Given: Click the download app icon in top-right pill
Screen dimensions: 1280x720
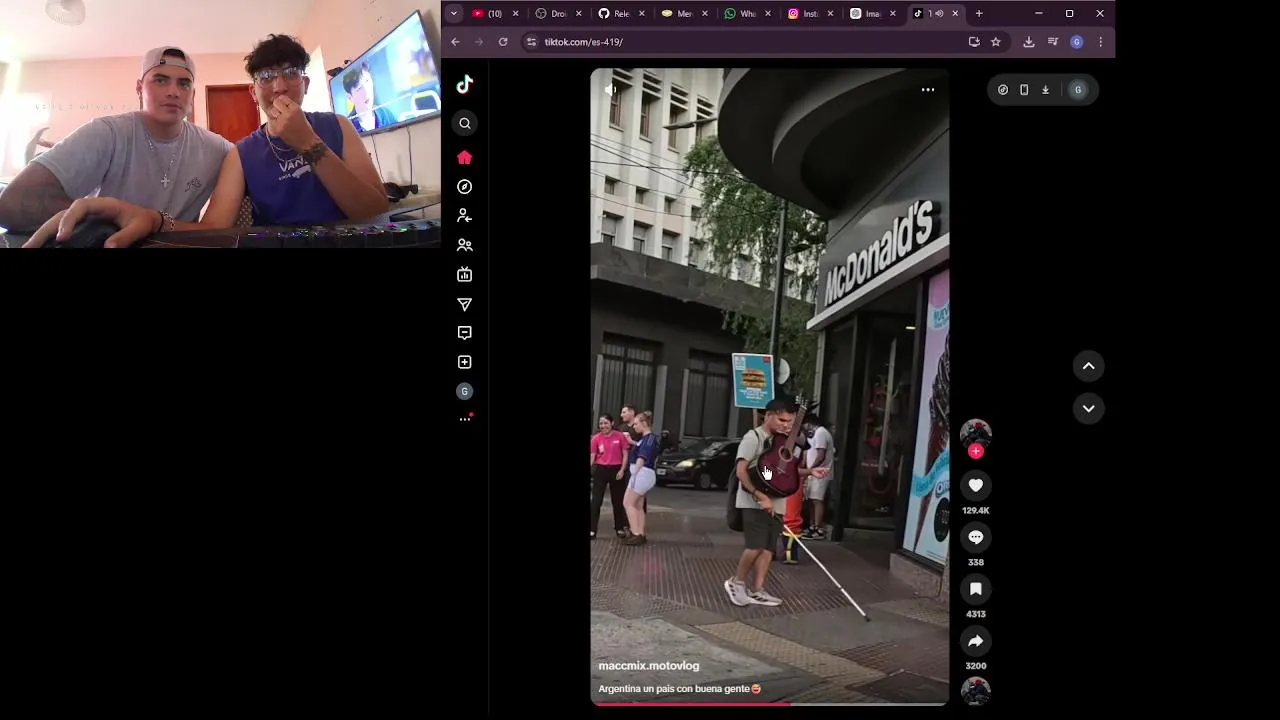Looking at the screenshot, I should click(1045, 90).
